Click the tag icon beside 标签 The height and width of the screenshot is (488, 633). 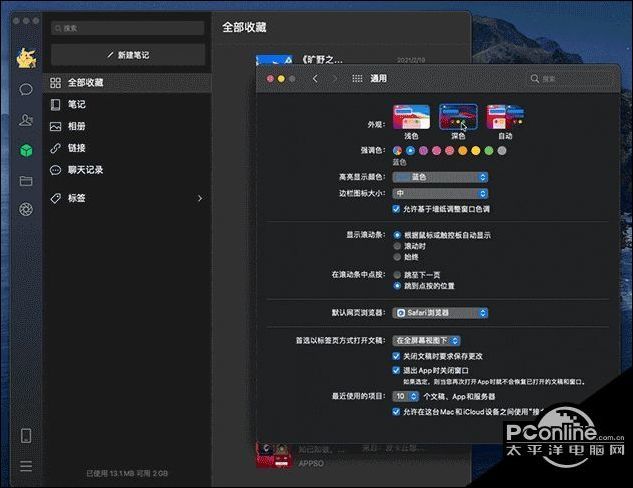[x=55, y=198]
